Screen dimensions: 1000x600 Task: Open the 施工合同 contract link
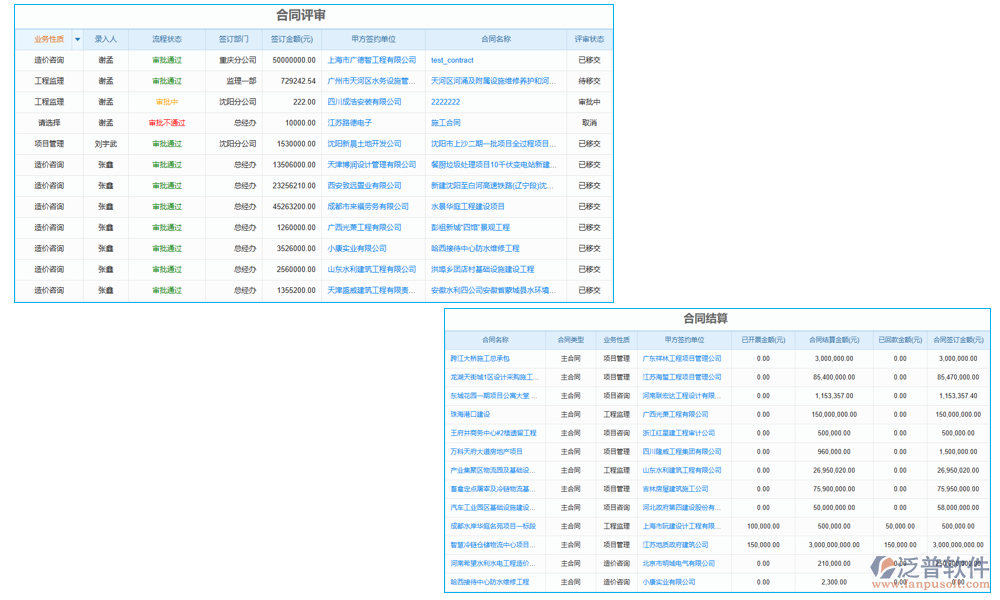pos(445,123)
